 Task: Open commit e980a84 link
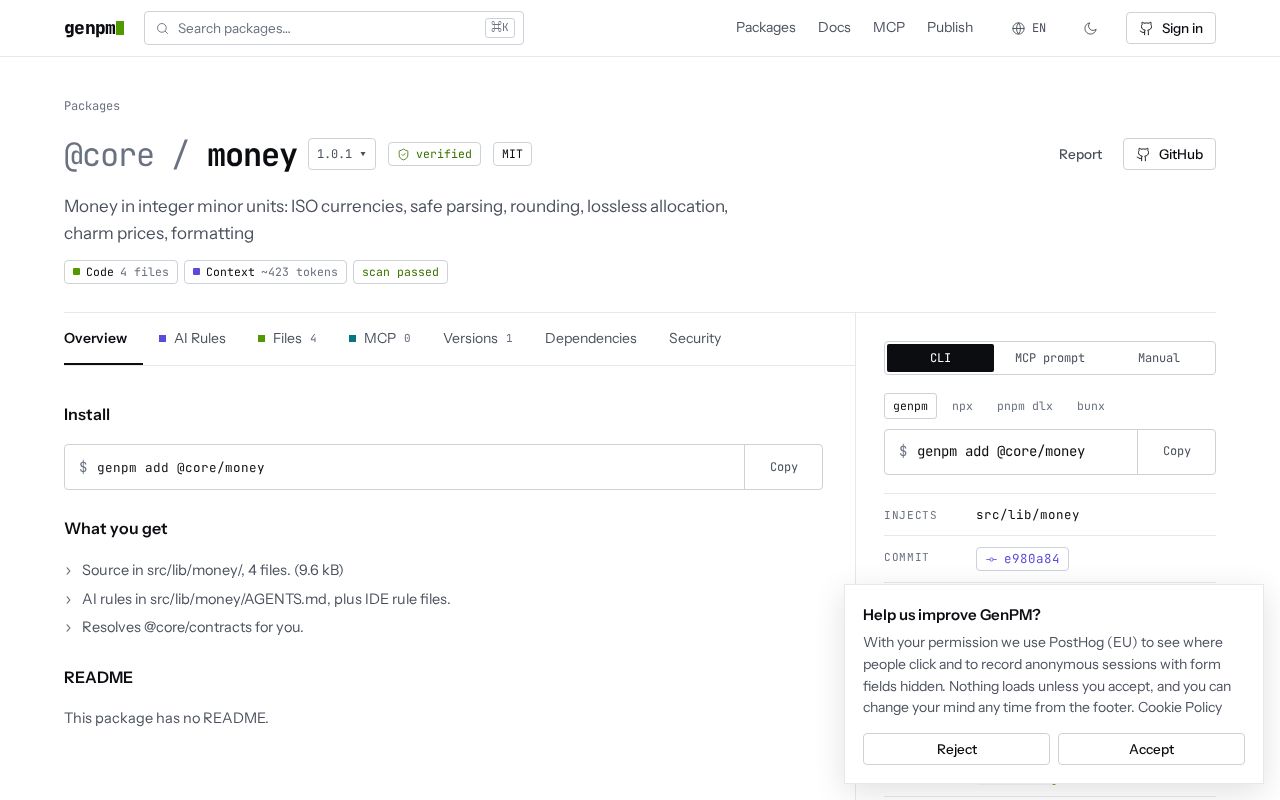(1022, 559)
